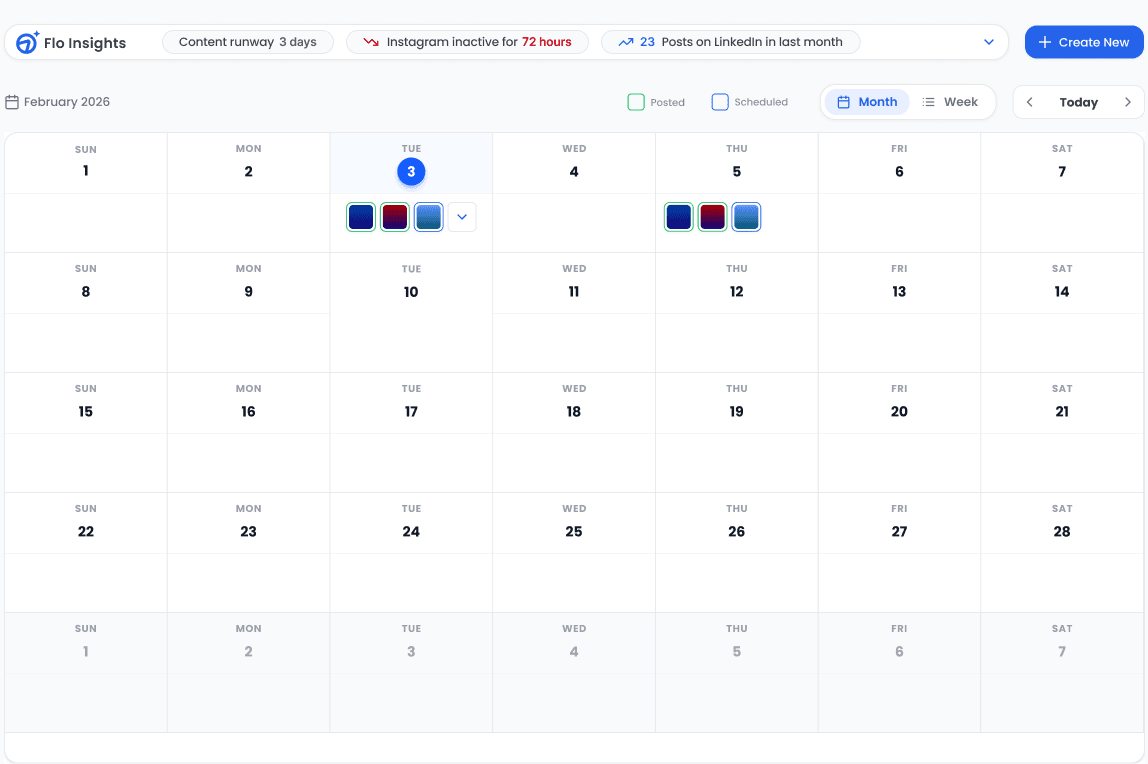Viewport: 1148px width, 764px height.
Task: Switch to Month view
Action: [x=867, y=102]
